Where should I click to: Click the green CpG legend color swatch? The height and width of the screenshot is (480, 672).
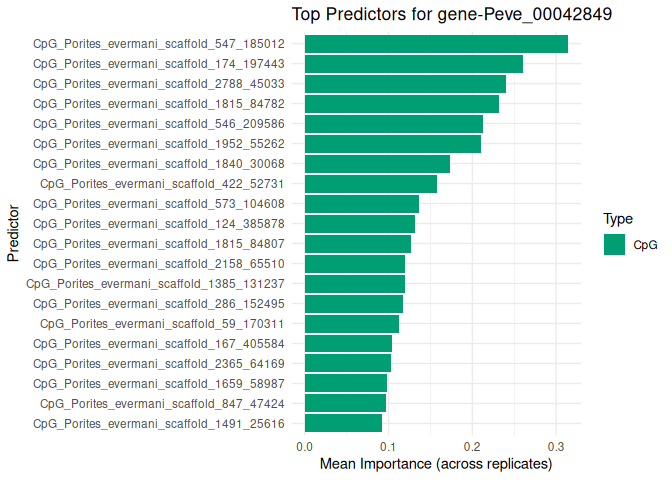(614, 244)
